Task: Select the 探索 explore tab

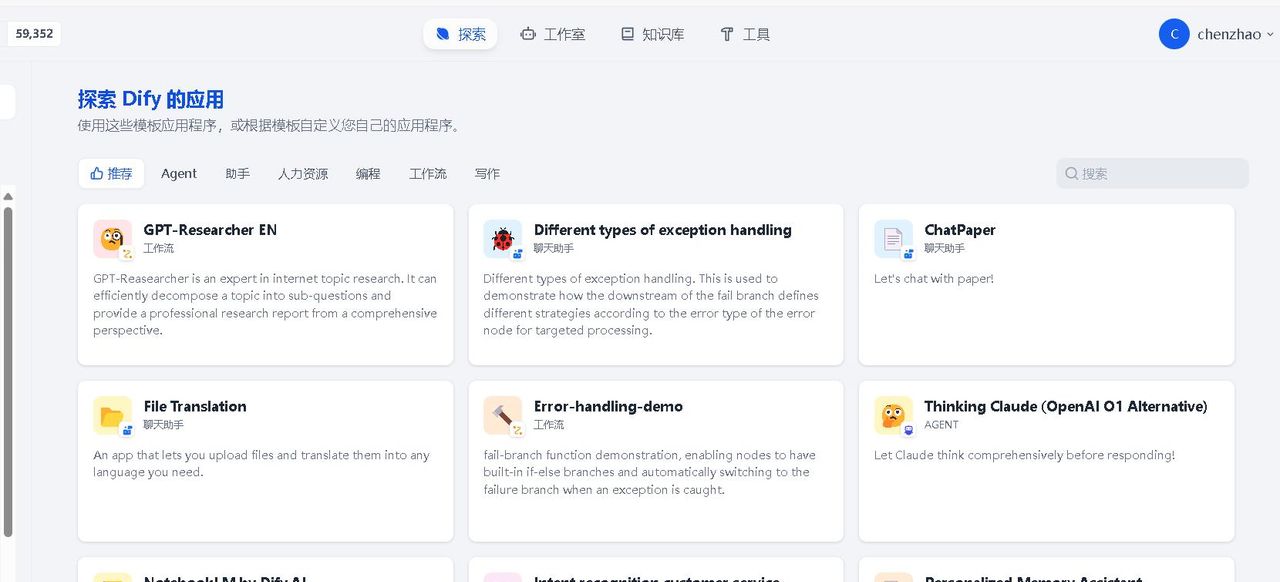Action: pos(460,34)
